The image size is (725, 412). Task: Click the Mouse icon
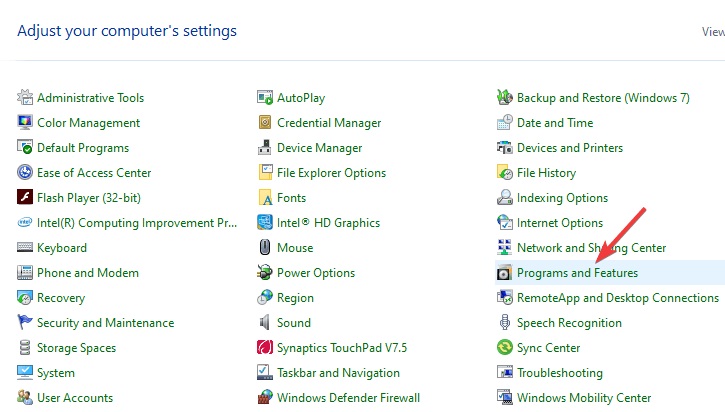265,247
